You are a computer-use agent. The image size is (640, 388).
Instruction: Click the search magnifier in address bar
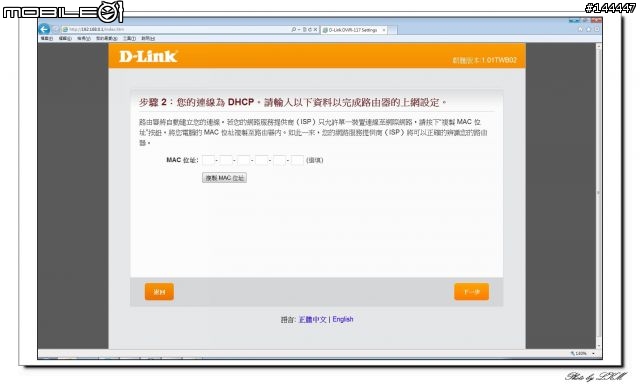pos(293,29)
